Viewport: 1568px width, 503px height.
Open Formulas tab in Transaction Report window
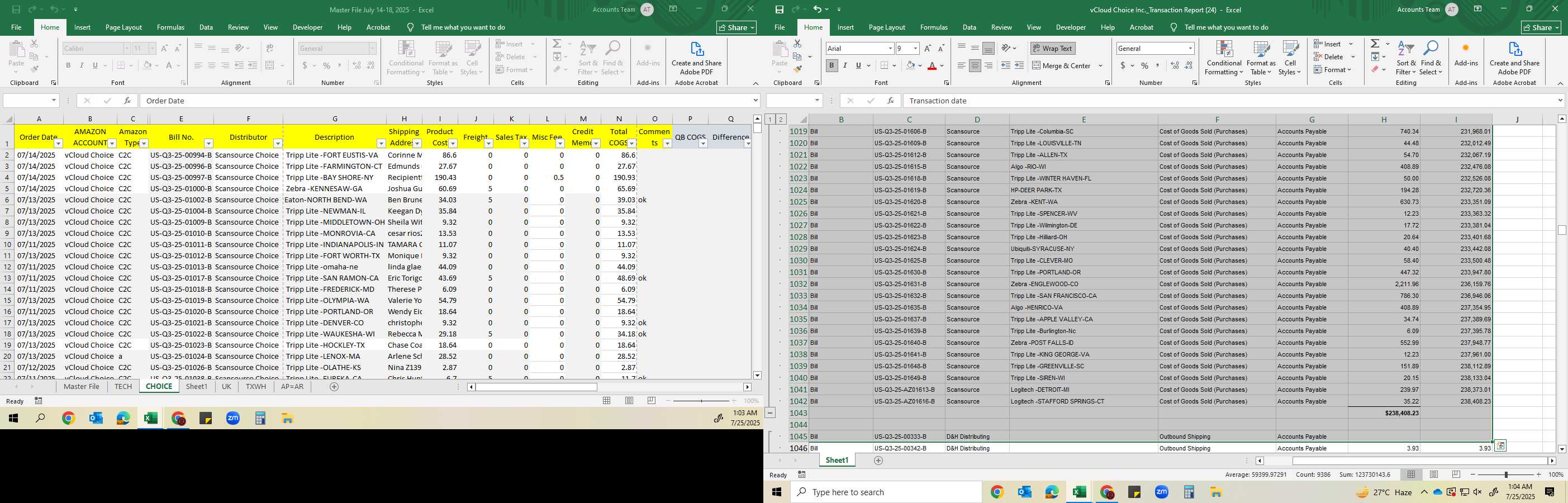[x=934, y=27]
